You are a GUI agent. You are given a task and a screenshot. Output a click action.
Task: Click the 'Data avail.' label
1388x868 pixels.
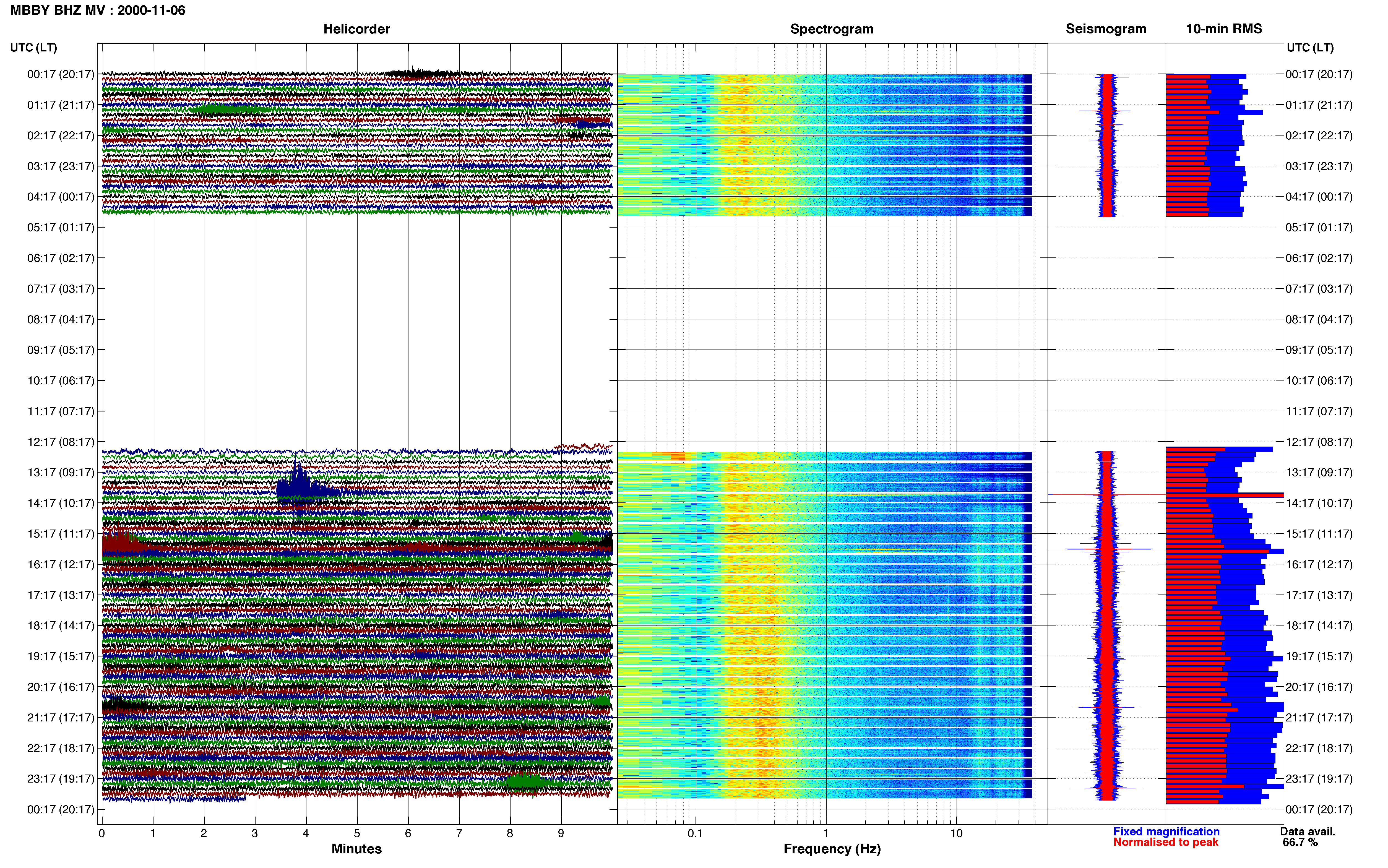1308,831
